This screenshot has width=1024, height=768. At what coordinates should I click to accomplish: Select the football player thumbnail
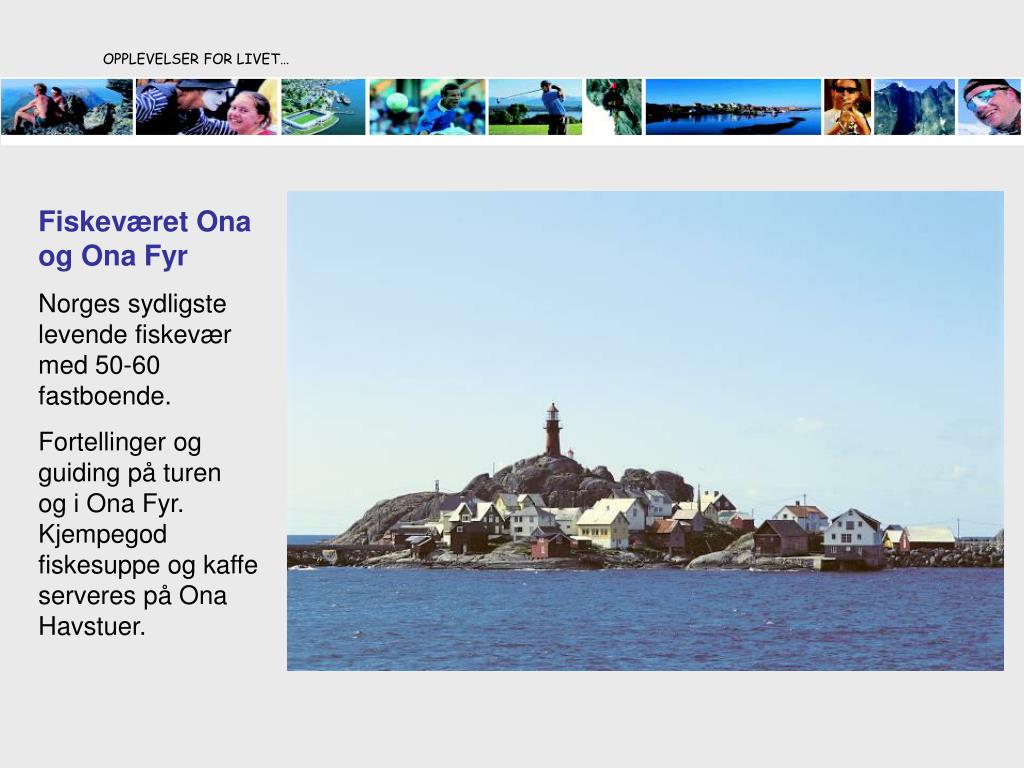click(x=428, y=107)
